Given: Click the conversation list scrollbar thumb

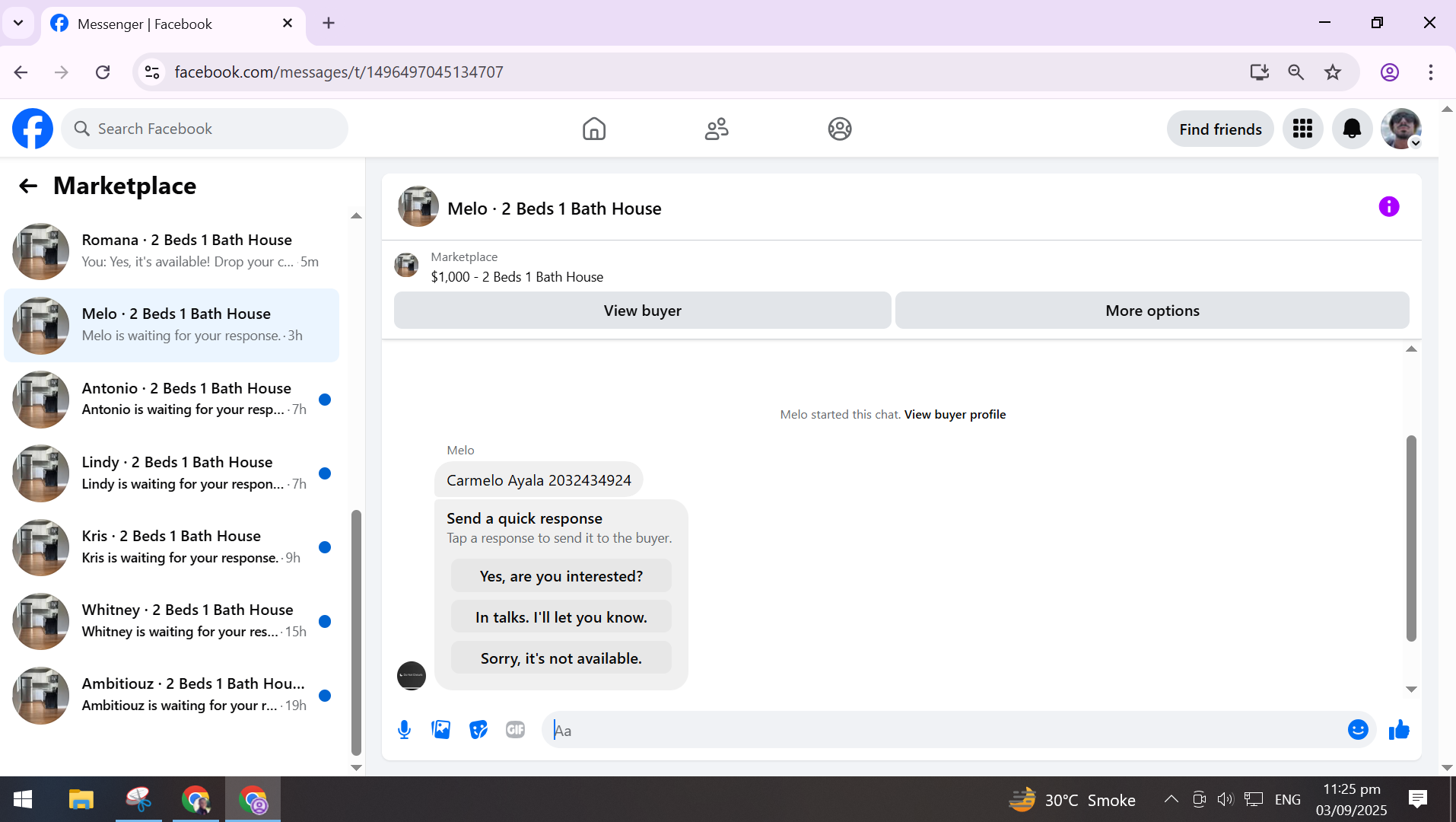Looking at the screenshot, I should [356, 632].
